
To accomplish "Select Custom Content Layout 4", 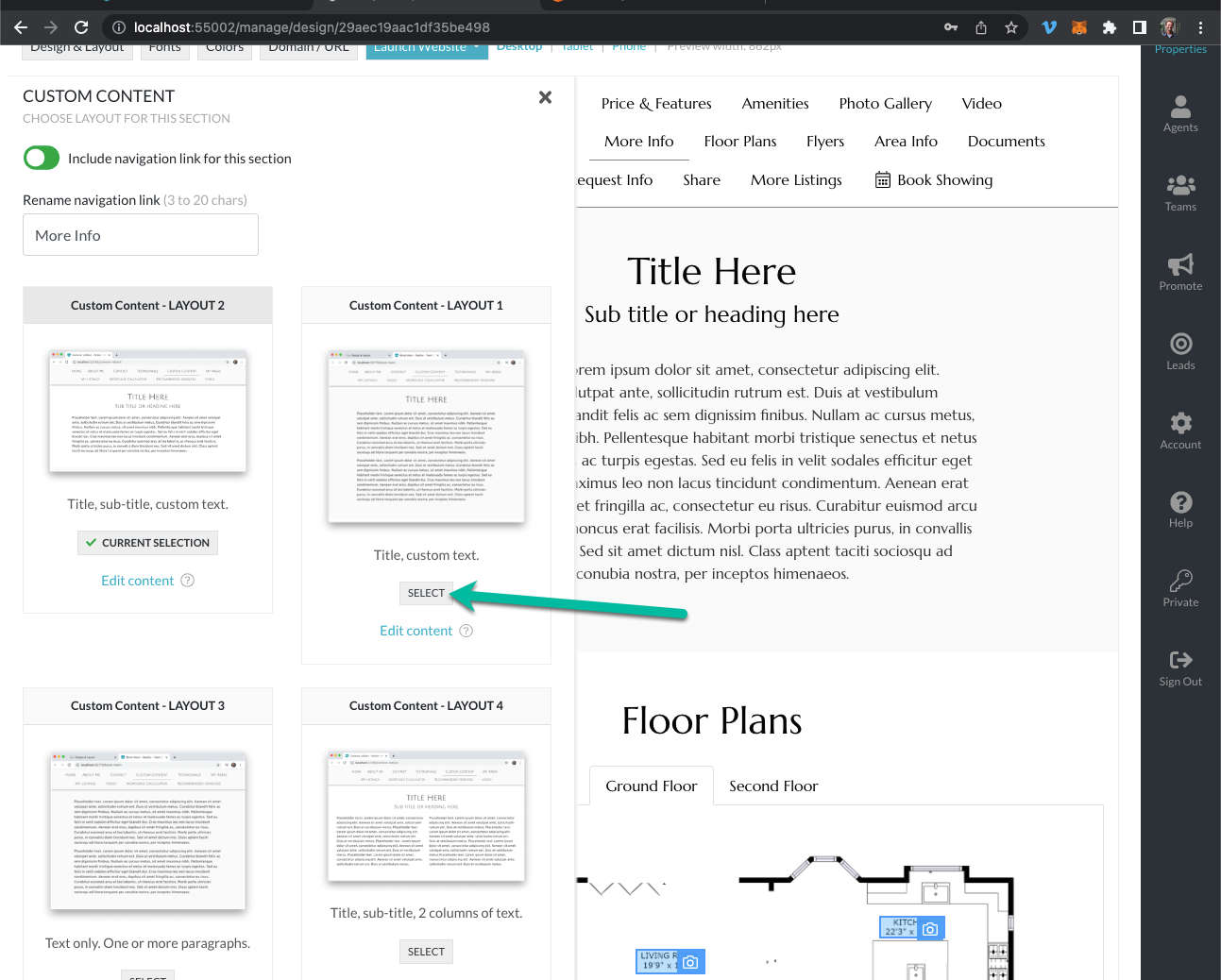I will (426, 952).
